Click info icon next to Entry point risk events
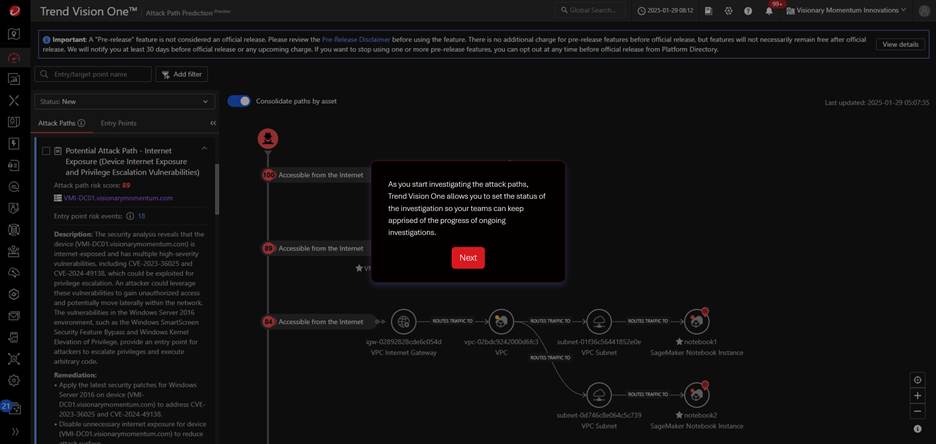The height and width of the screenshot is (444, 936). (x=130, y=216)
